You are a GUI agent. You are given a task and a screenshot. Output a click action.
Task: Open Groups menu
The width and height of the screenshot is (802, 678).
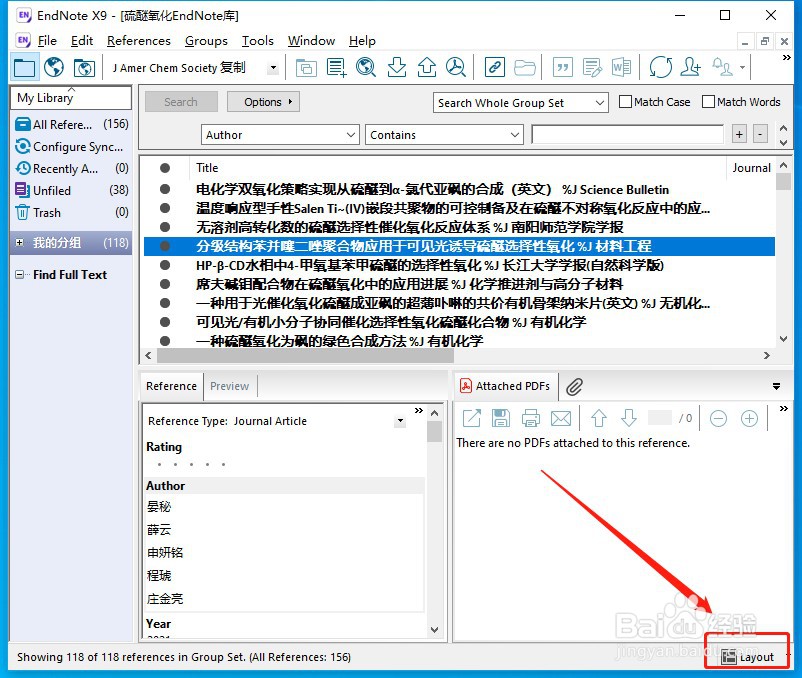[206, 40]
